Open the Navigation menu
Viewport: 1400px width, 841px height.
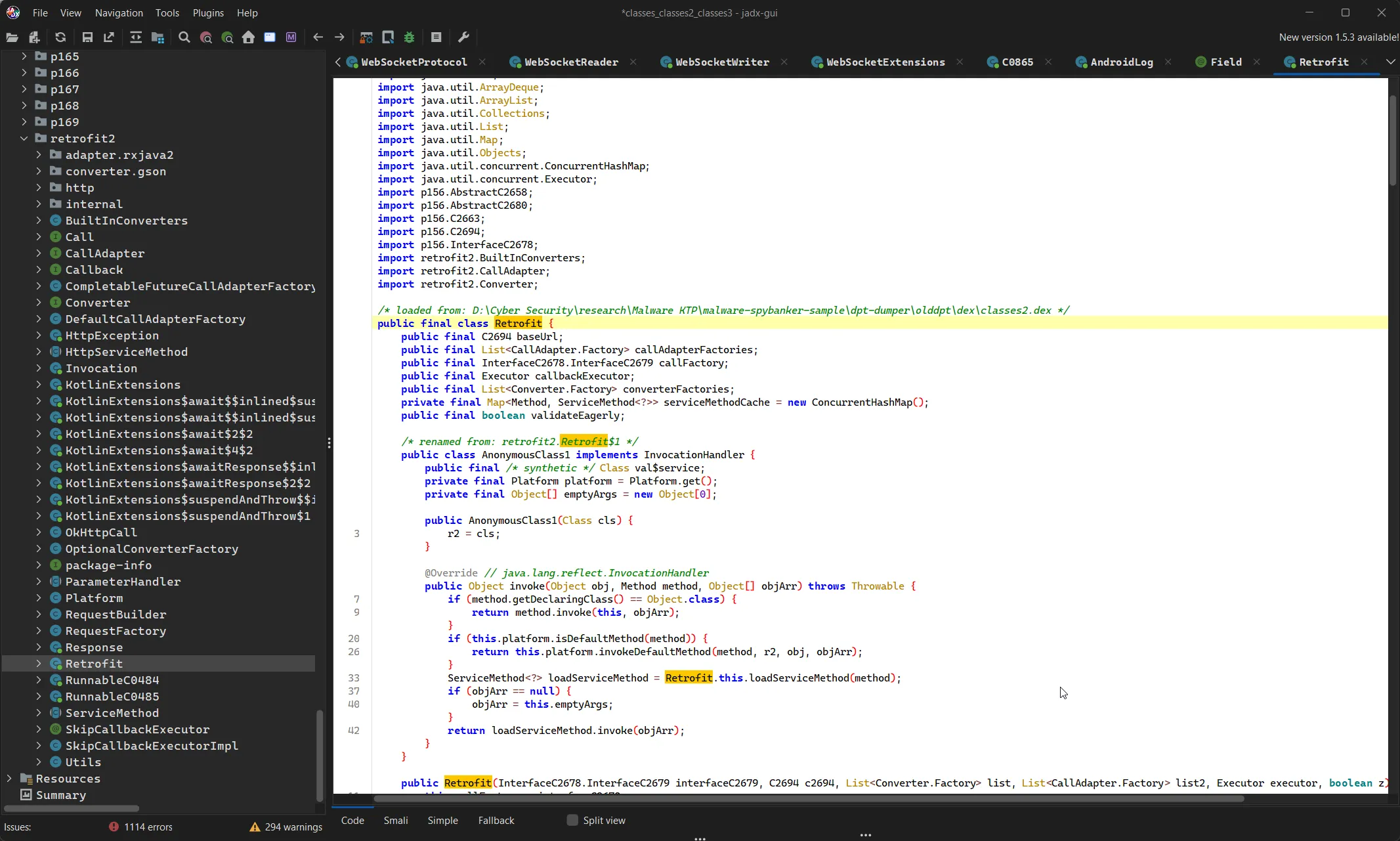tap(119, 12)
